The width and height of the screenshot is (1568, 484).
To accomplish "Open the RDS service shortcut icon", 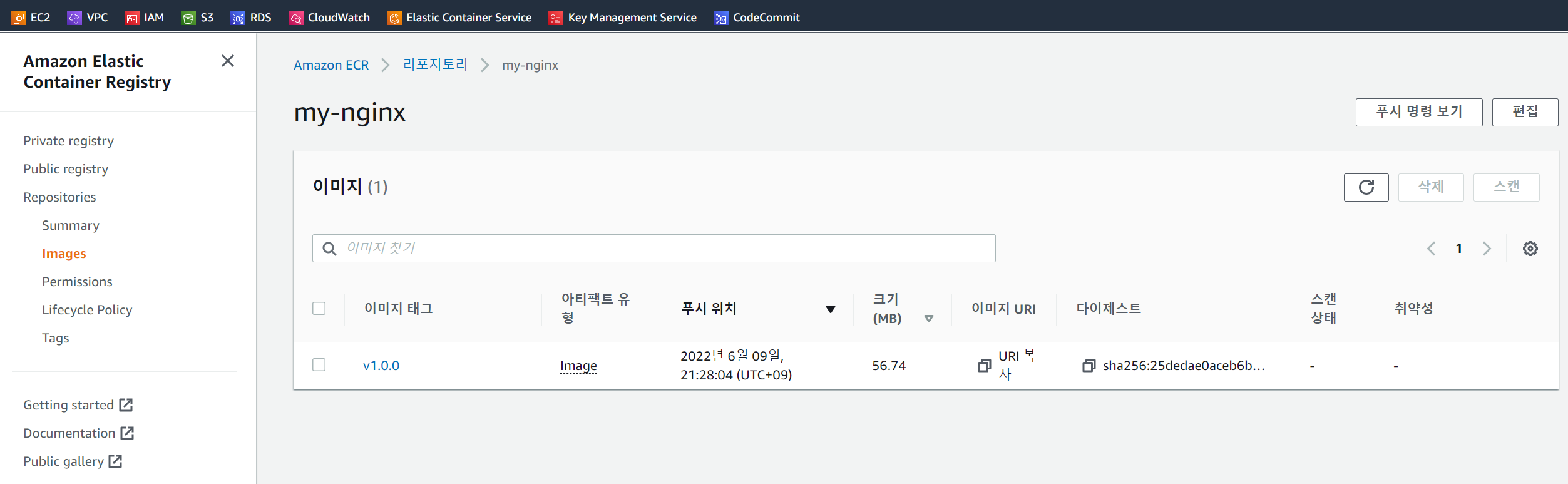I will tap(238, 18).
